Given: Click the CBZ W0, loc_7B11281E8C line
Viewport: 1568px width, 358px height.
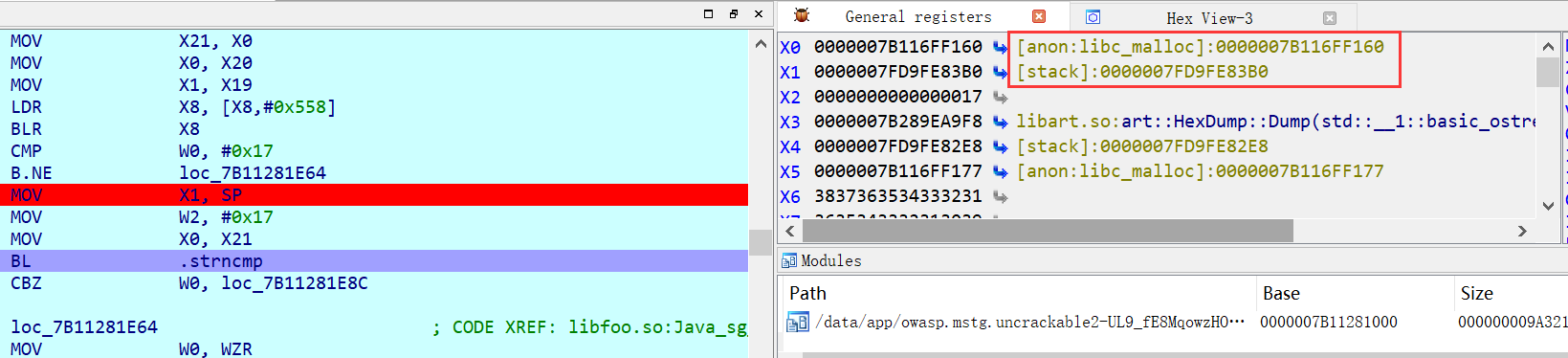Looking at the screenshot, I should (x=188, y=283).
